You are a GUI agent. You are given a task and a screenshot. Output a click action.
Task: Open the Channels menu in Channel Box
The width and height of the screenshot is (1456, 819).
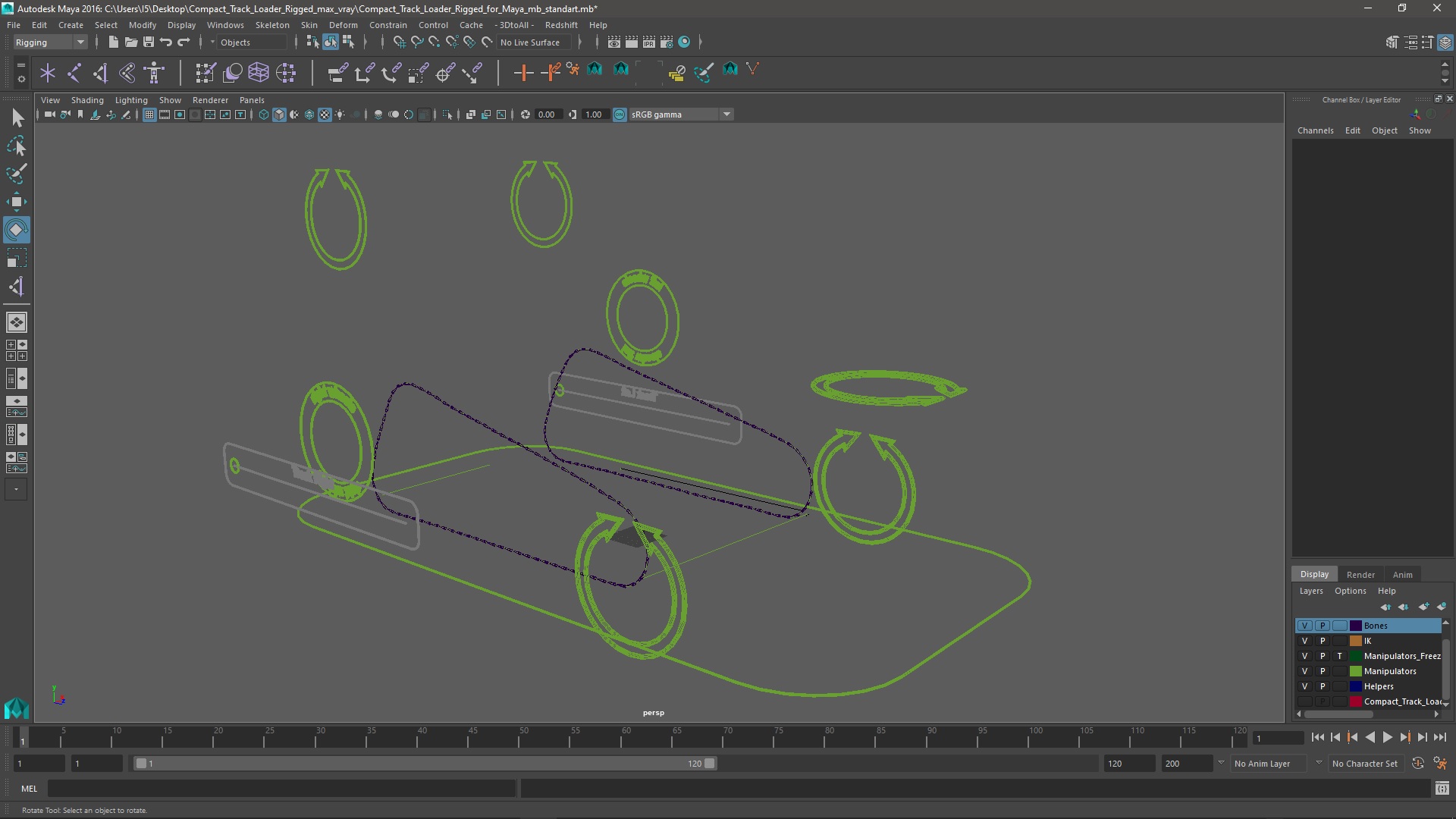(1315, 130)
